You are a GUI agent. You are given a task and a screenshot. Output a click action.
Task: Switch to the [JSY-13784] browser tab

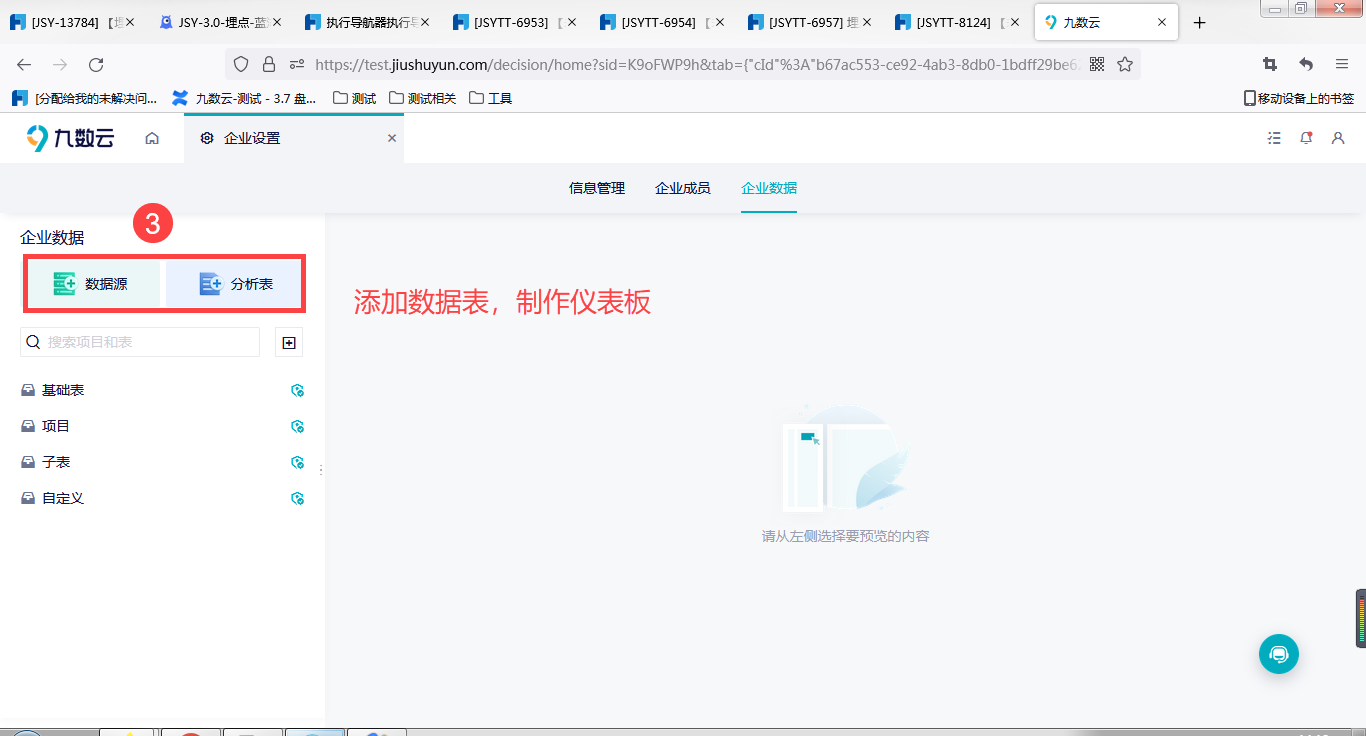(x=73, y=22)
